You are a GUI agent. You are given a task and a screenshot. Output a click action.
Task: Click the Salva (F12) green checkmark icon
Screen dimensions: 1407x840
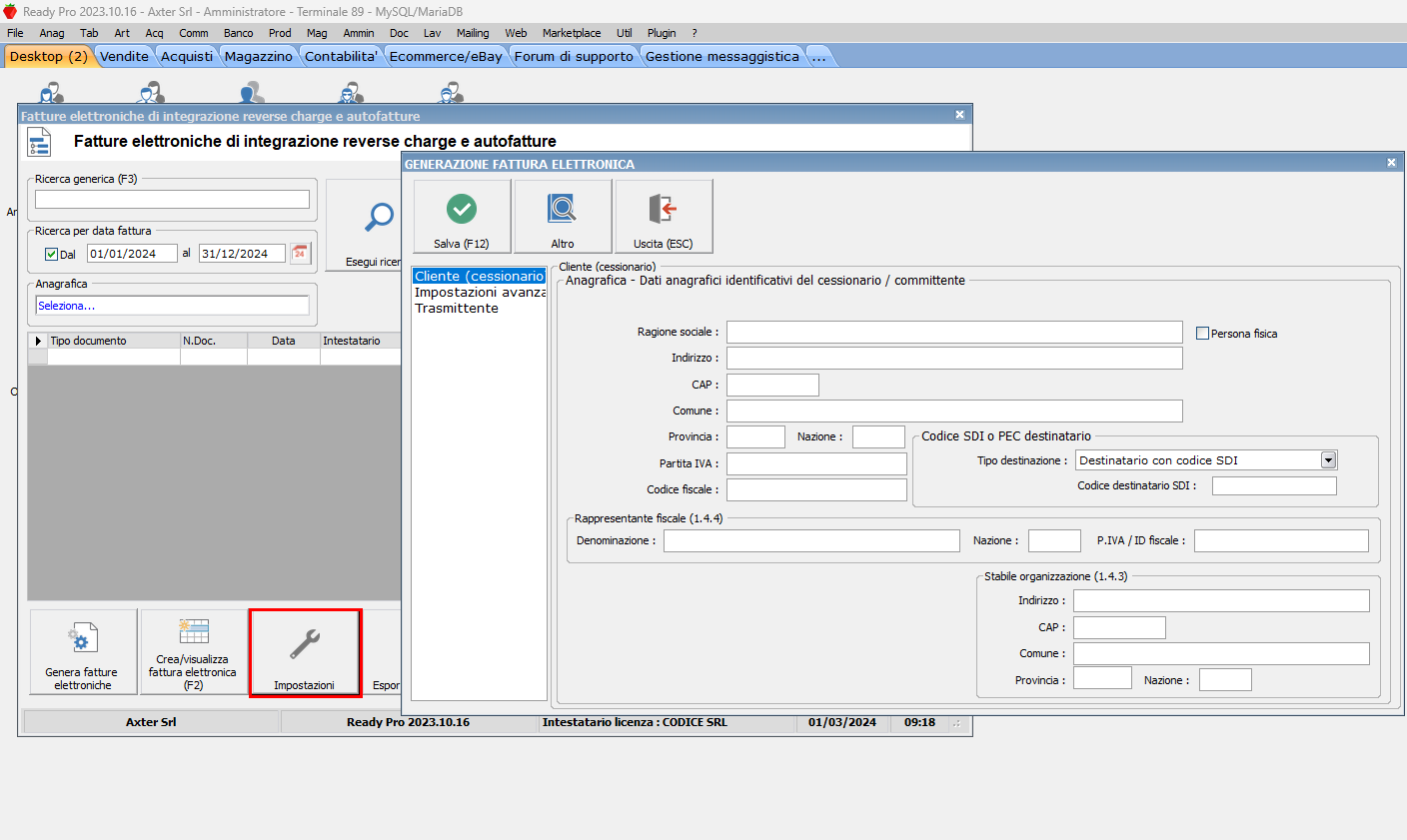coord(461,210)
